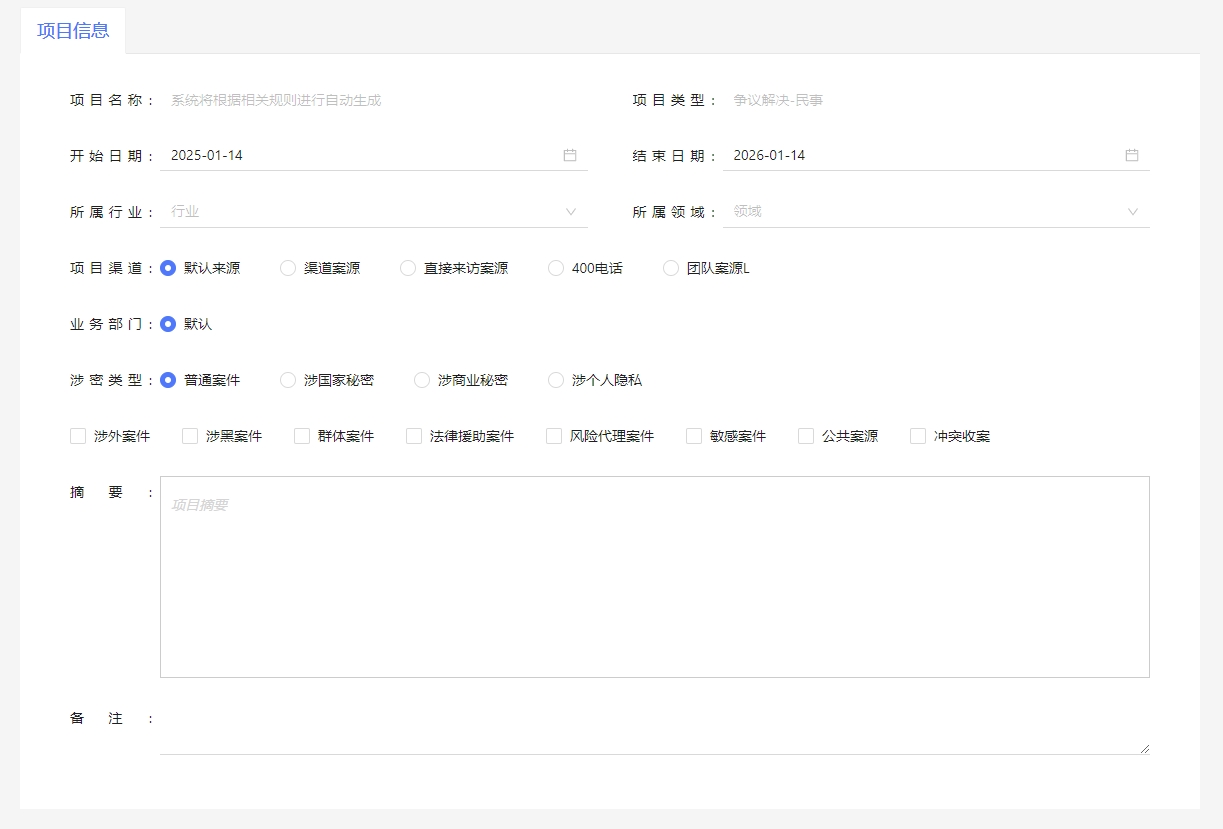The height and width of the screenshot is (829, 1223).
Task: Select the 团队案源L radio option
Action: tap(671, 268)
